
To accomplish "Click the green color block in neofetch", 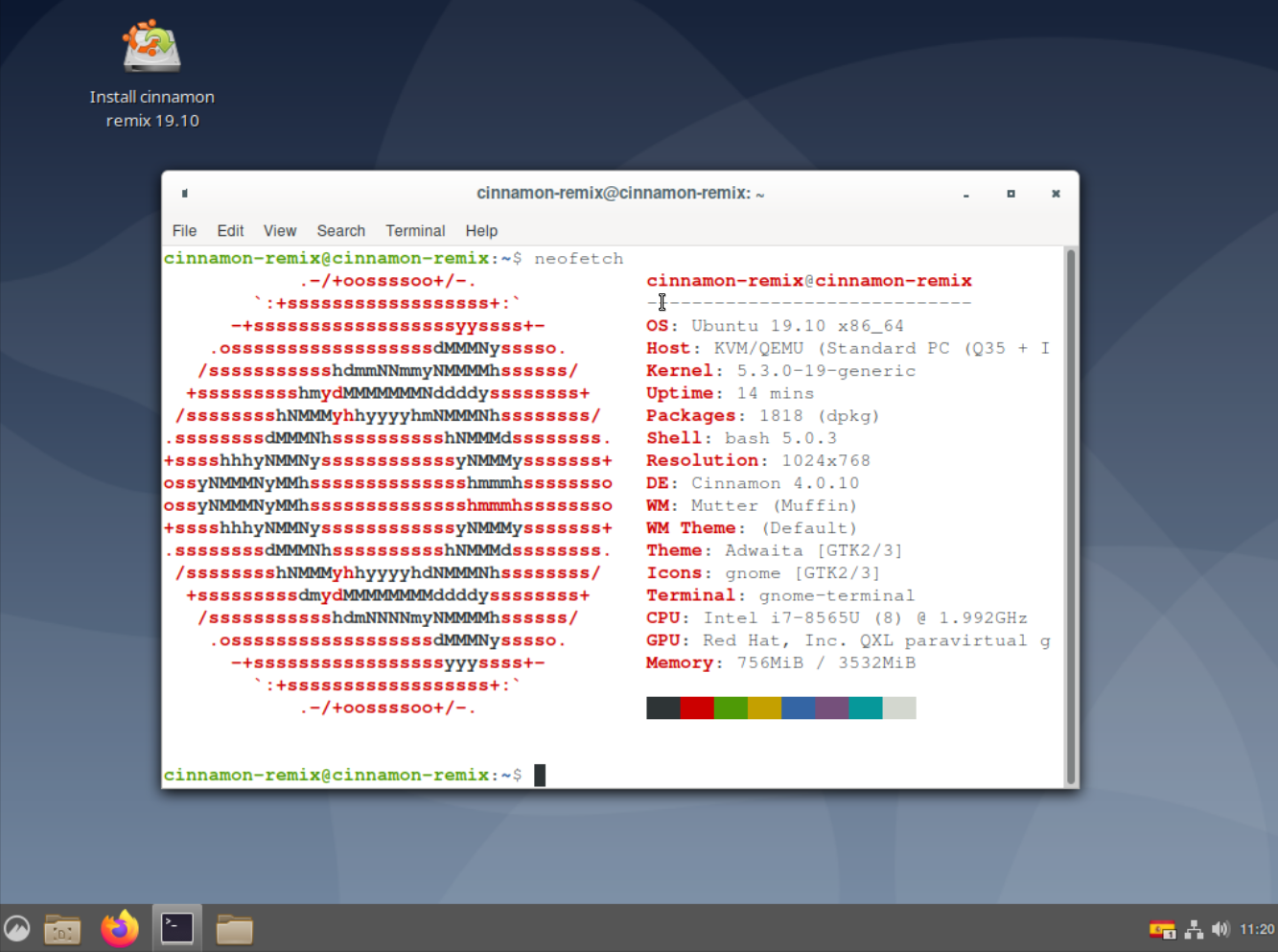I will [x=731, y=708].
